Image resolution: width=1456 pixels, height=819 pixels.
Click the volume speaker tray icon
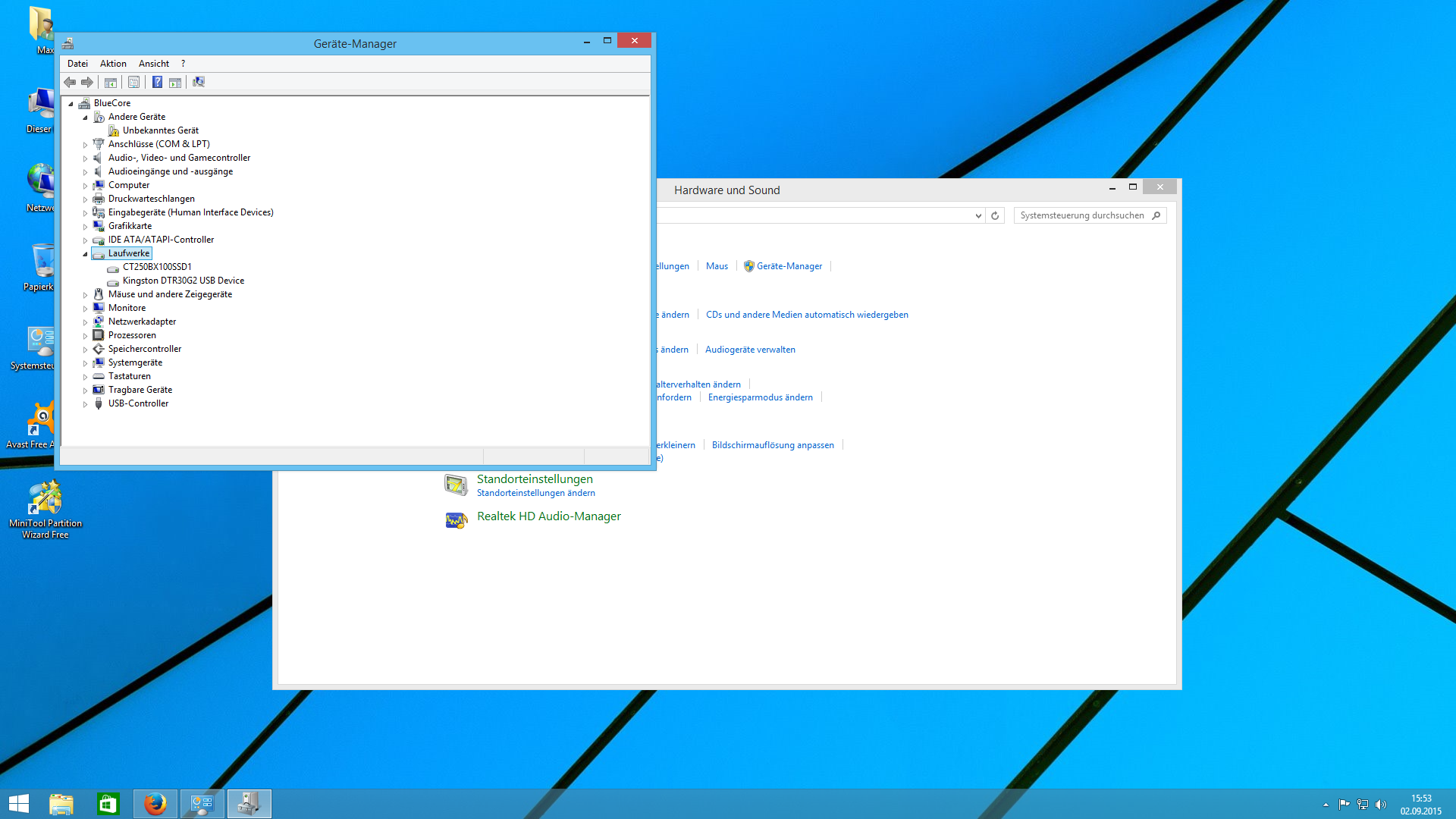click(1381, 805)
